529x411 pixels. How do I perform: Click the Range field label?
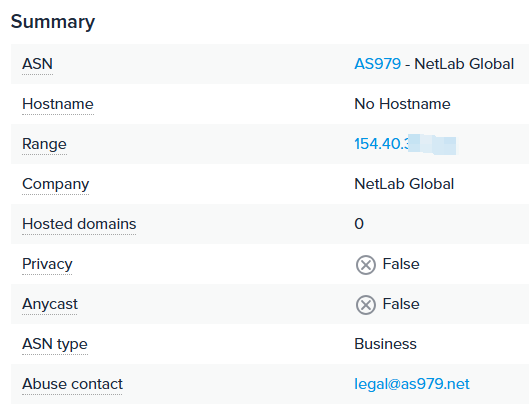(x=44, y=144)
